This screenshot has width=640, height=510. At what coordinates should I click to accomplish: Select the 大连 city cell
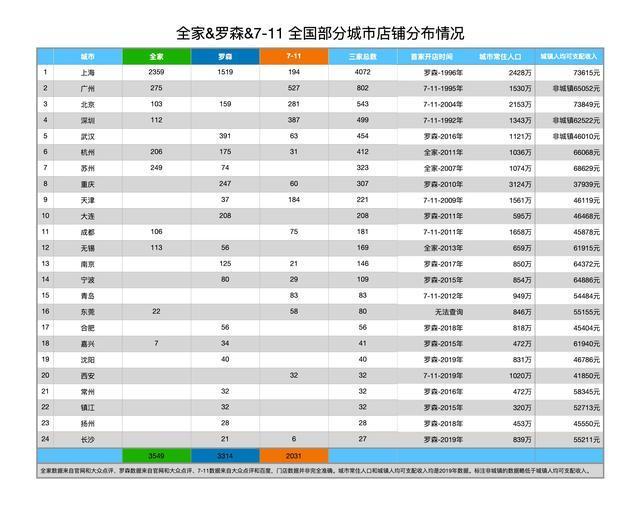click(x=87, y=216)
